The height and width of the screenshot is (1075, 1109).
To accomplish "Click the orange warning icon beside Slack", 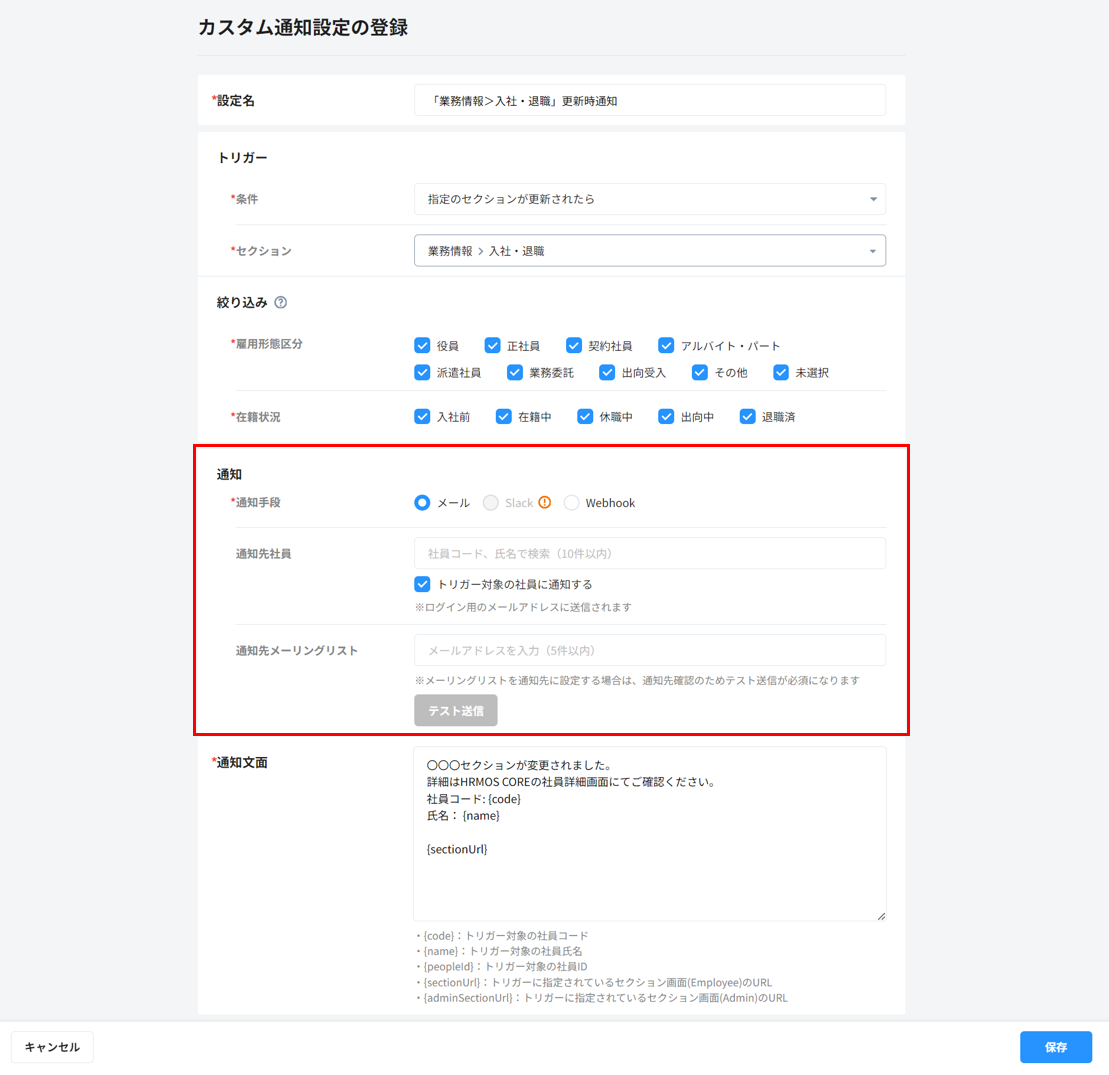I will point(545,503).
